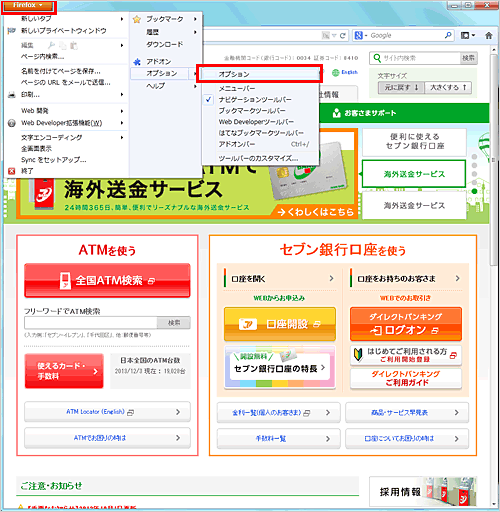The image size is (500, 512).
Task: Open はじめてご利用される方 link
Action: click(x=406, y=355)
